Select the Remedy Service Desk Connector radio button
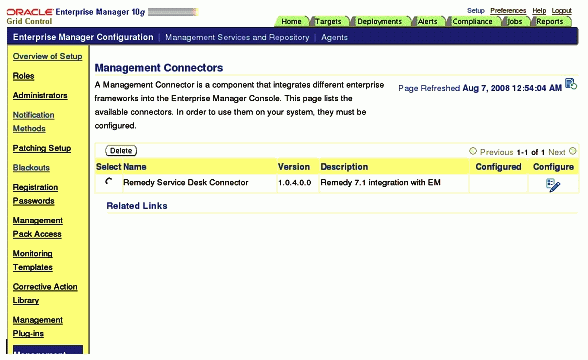This screenshot has width=588, height=360. [109, 182]
